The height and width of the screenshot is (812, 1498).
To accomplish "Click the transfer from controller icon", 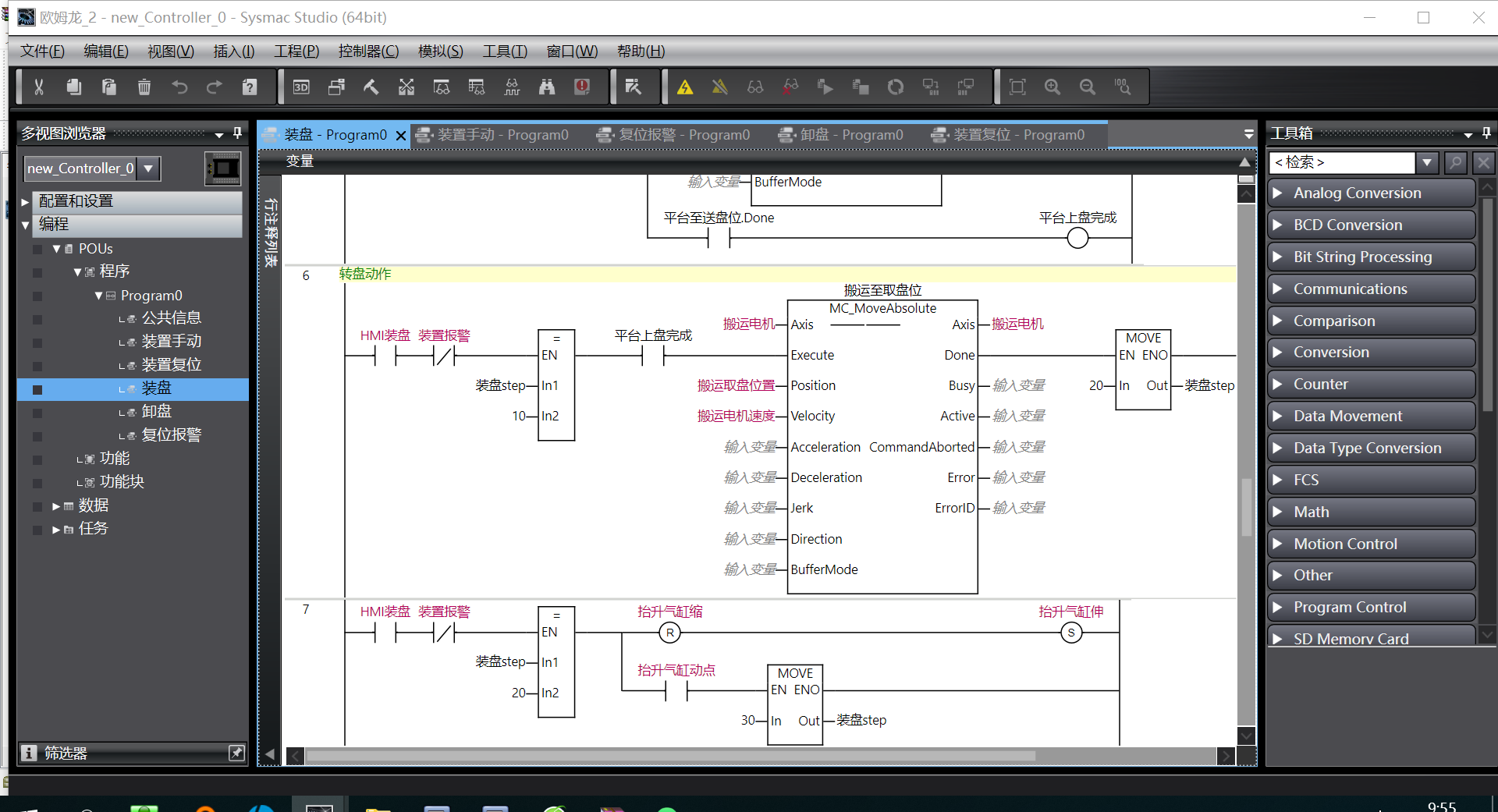I will click(966, 87).
